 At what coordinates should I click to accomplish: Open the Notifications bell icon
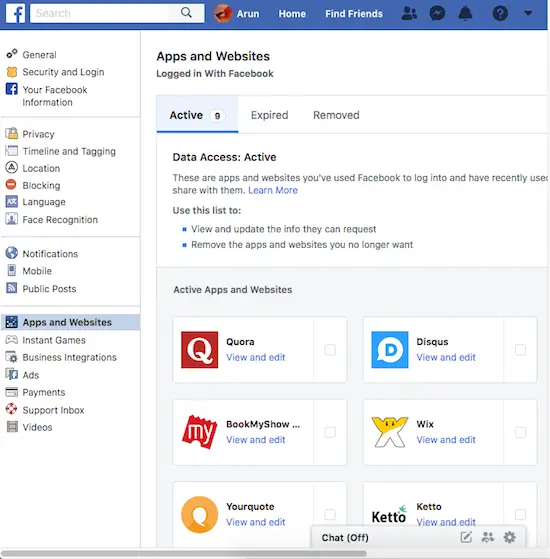click(465, 14)
